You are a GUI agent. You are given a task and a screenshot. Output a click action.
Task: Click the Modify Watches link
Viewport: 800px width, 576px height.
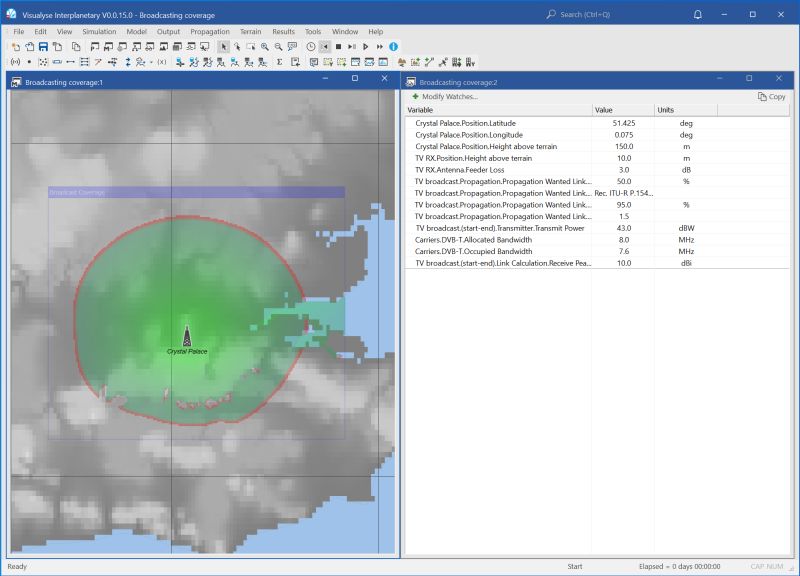(449, 95)
